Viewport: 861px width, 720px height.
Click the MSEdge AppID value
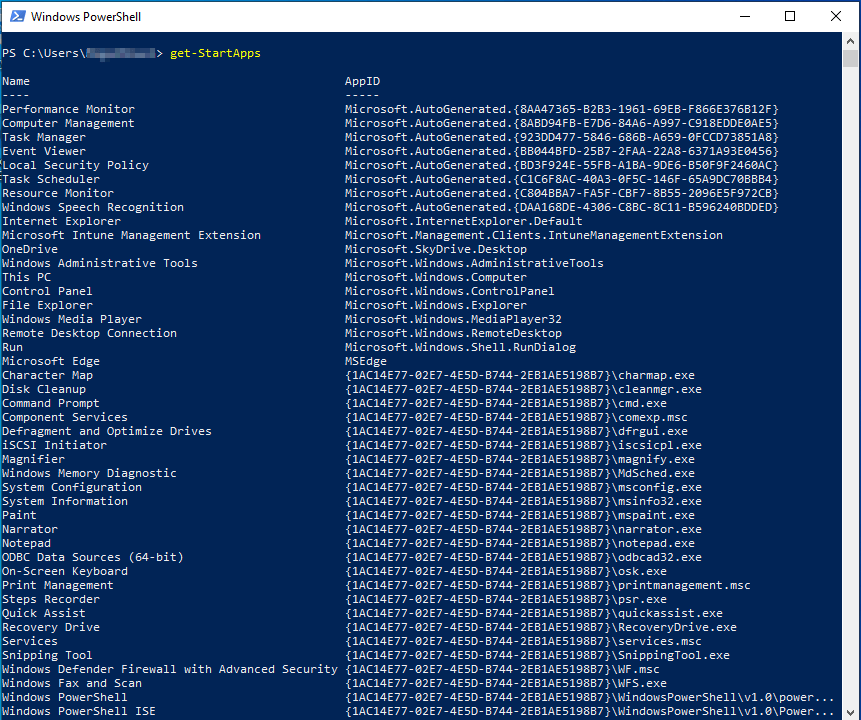point(366,361)
